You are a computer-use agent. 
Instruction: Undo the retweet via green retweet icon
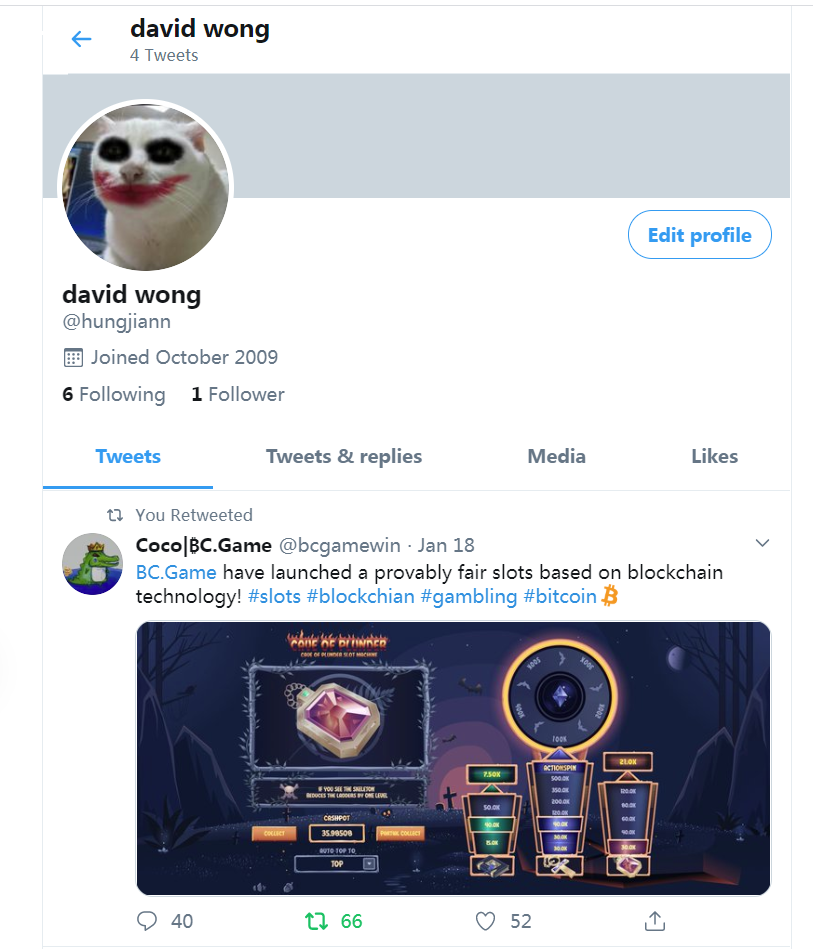pos(316,921)
